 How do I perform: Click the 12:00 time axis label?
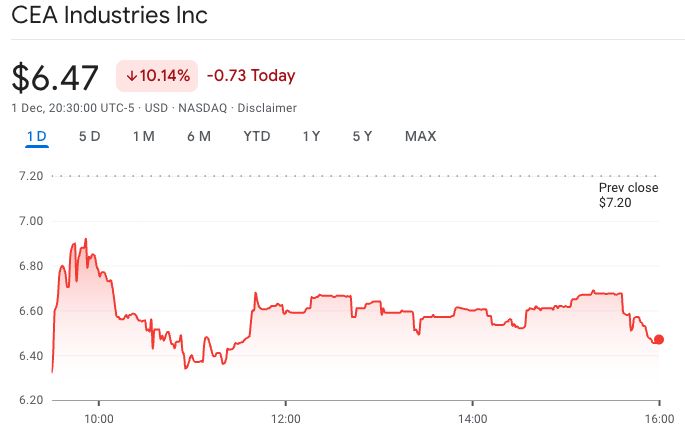(x=285, y=417)
